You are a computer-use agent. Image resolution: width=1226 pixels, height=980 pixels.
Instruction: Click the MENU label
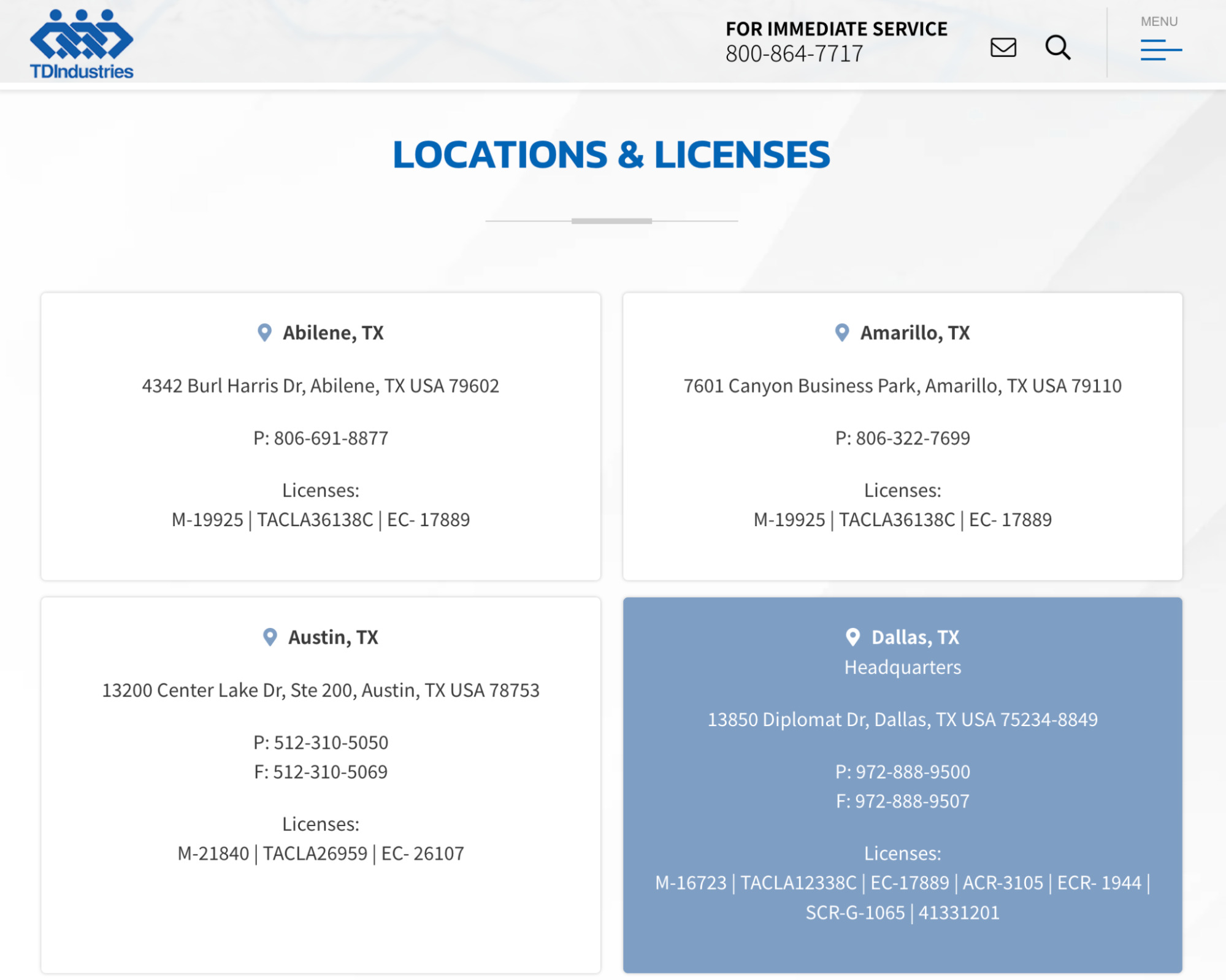pos(1159,21)
